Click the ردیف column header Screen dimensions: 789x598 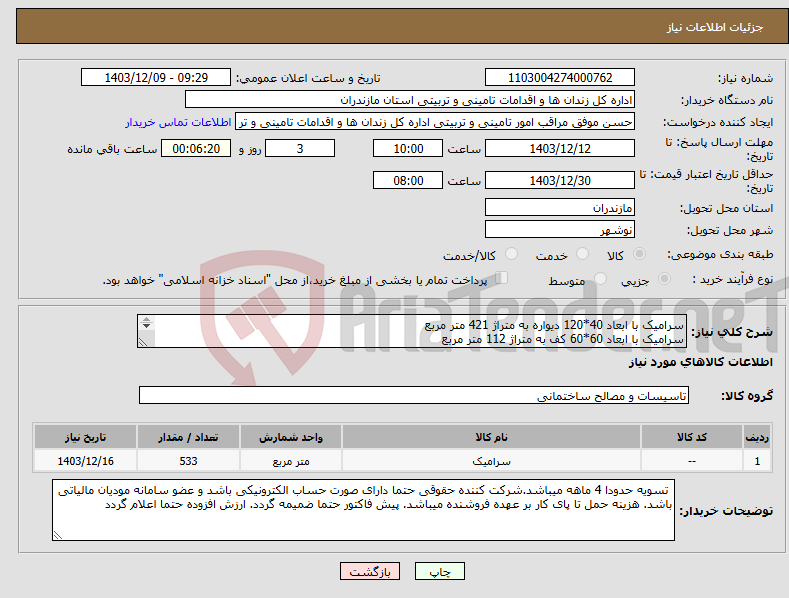pos(757,437)
